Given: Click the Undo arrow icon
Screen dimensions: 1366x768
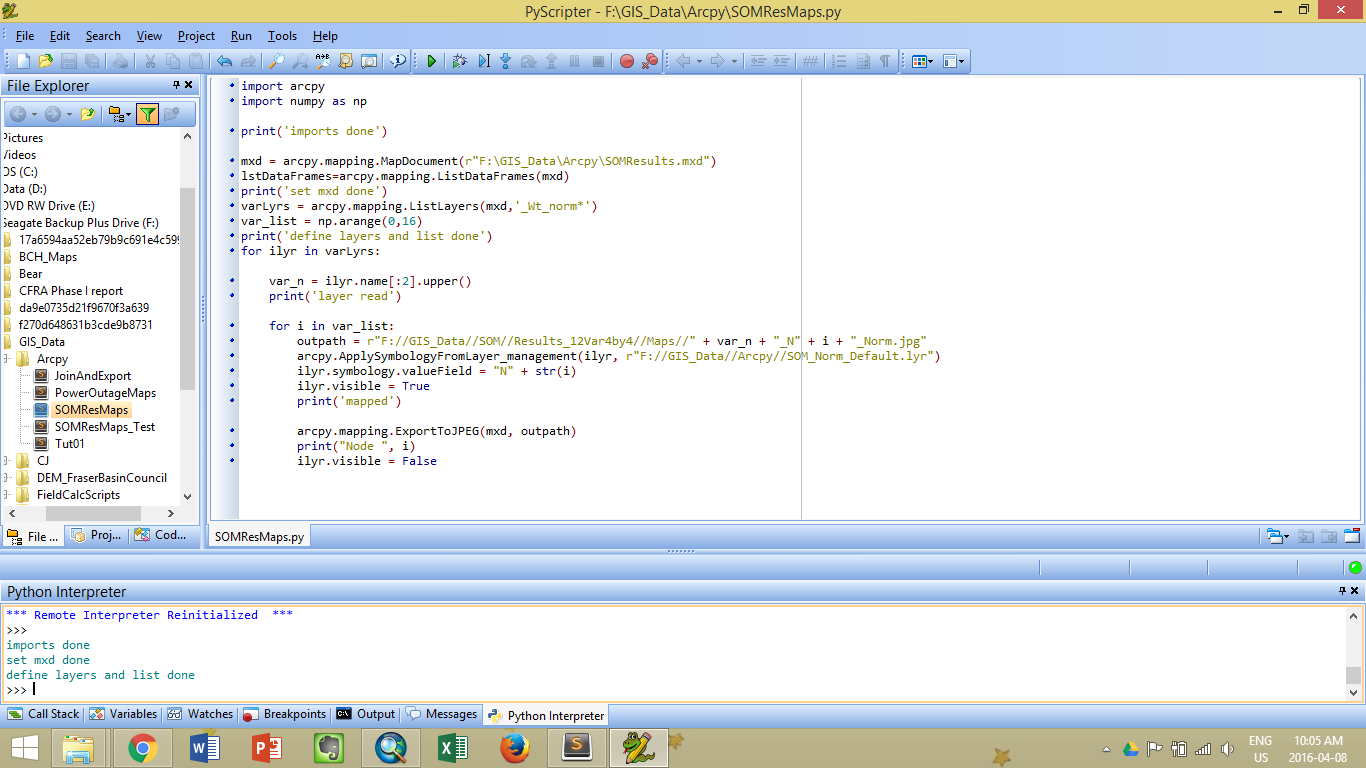Looking at the screenshot, I should [x=224, y=61].
